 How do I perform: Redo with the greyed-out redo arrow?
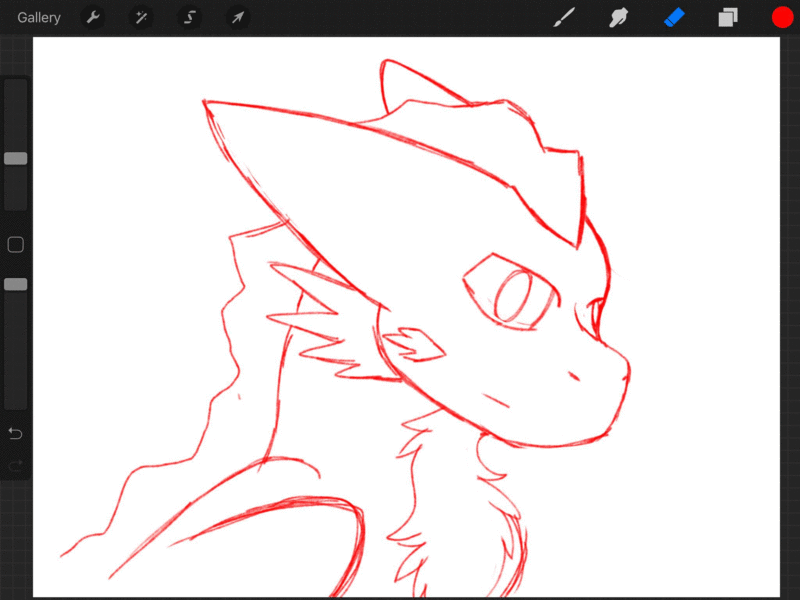click(x=16, y=465)
